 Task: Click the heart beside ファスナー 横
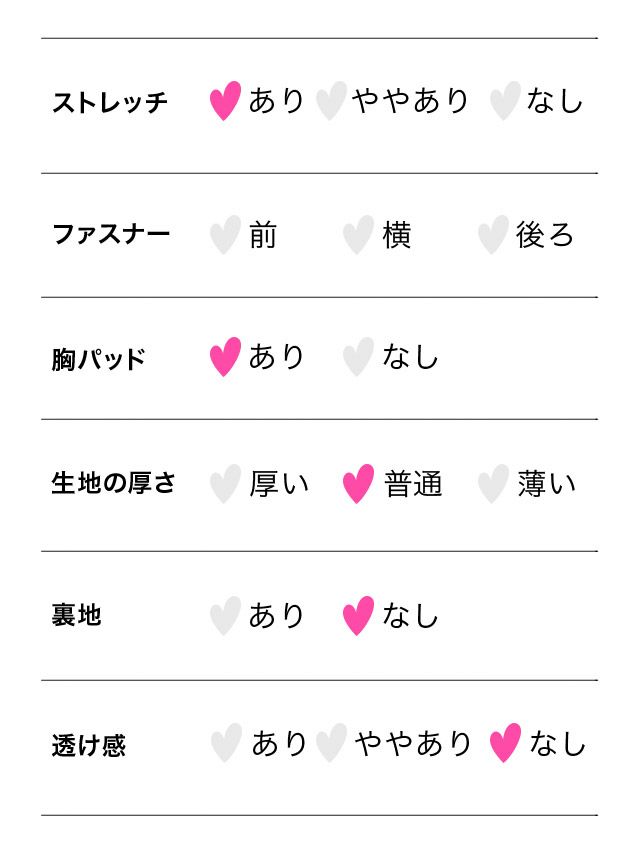tap(358, 235)
